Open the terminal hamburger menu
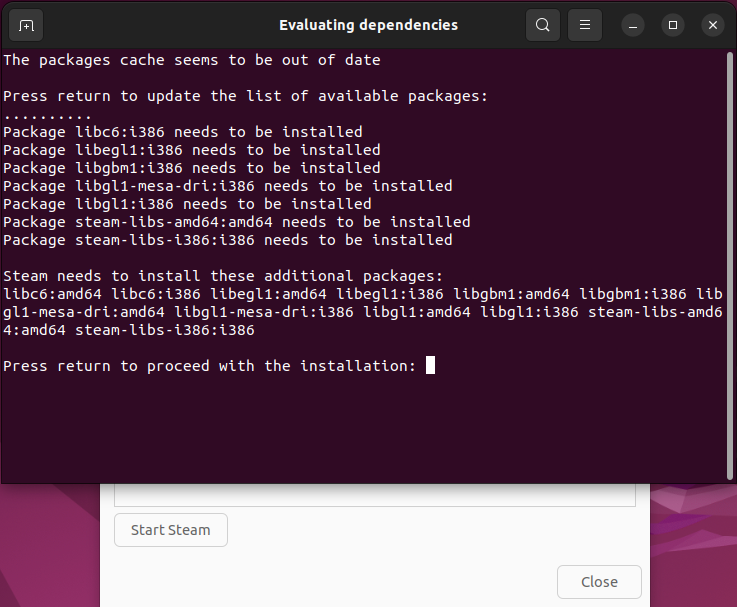This screenshot has height=607, width=737. (585, 25)
